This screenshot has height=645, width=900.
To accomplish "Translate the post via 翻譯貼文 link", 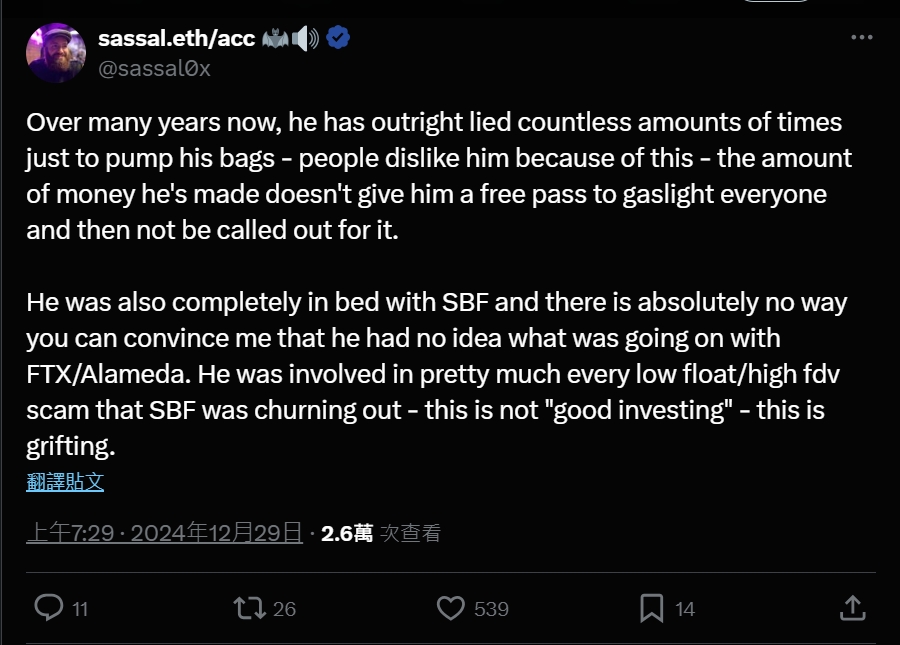I will pyautogui.click(x=65, y=481).
